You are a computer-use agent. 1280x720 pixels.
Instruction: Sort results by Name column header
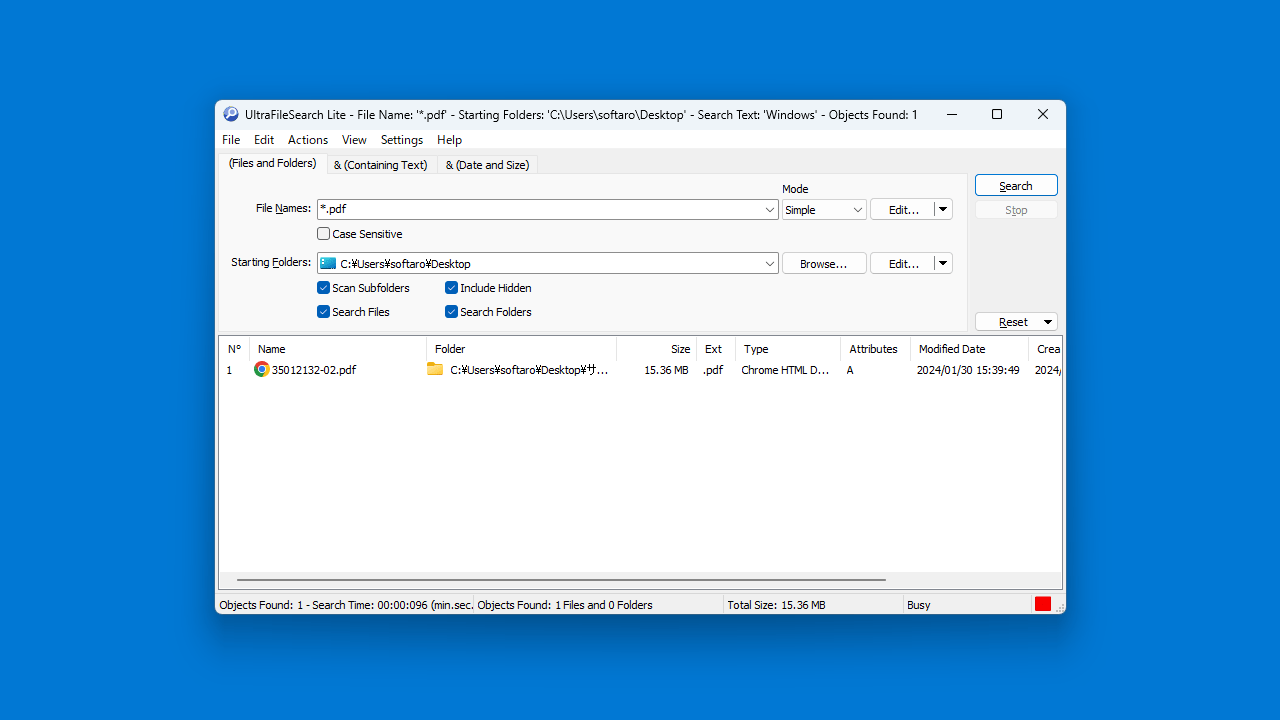(338, 349)
